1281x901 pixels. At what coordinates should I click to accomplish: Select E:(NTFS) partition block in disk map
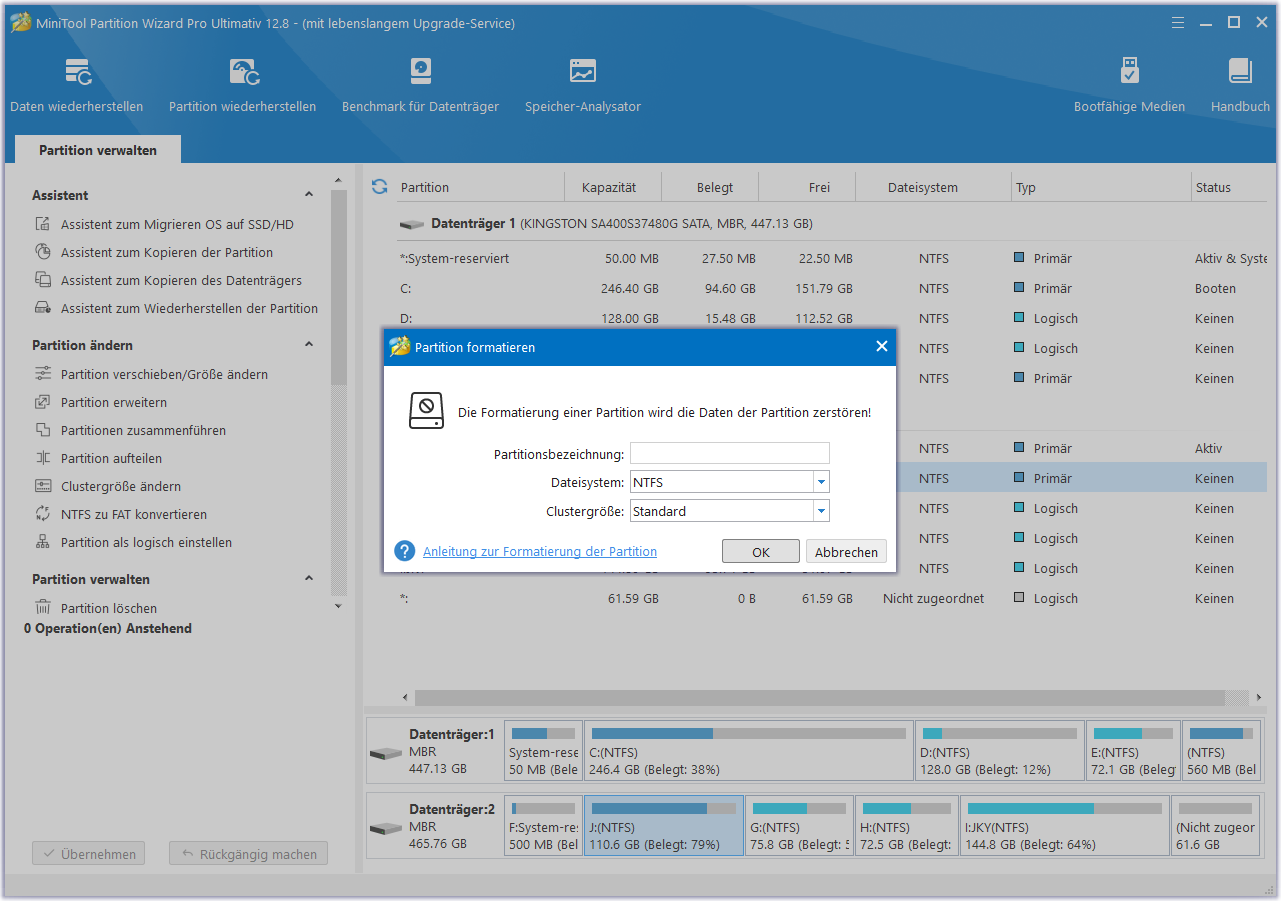[x=1133, y=751]
